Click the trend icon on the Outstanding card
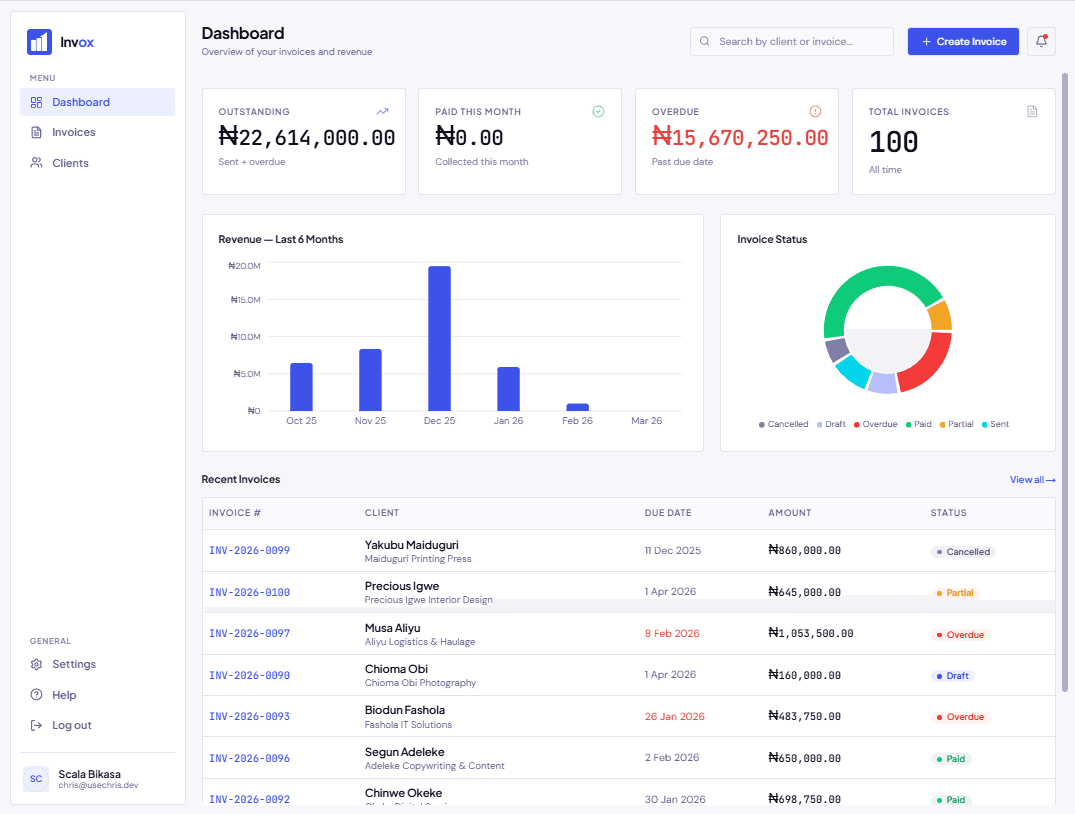 click(x=383, y=111)
